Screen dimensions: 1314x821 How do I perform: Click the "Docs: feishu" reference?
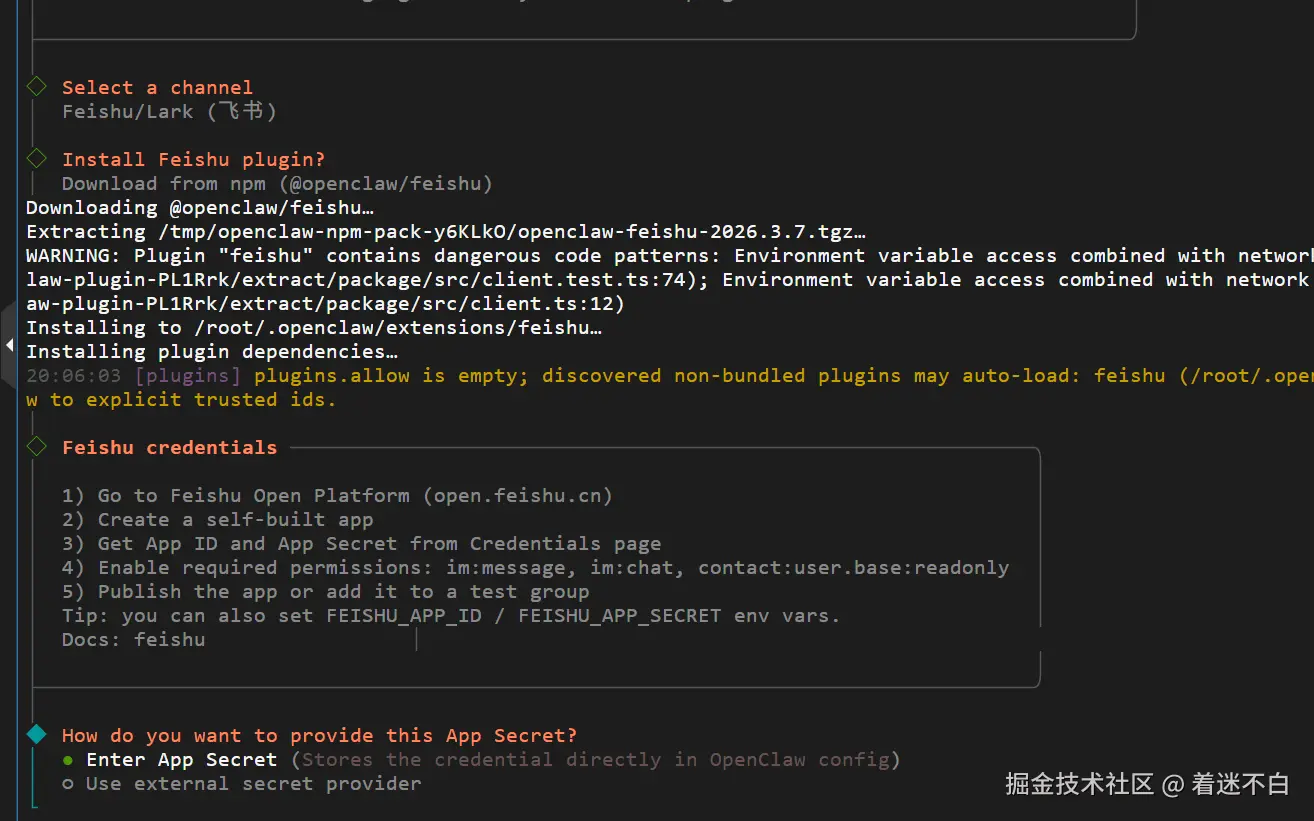133,640
